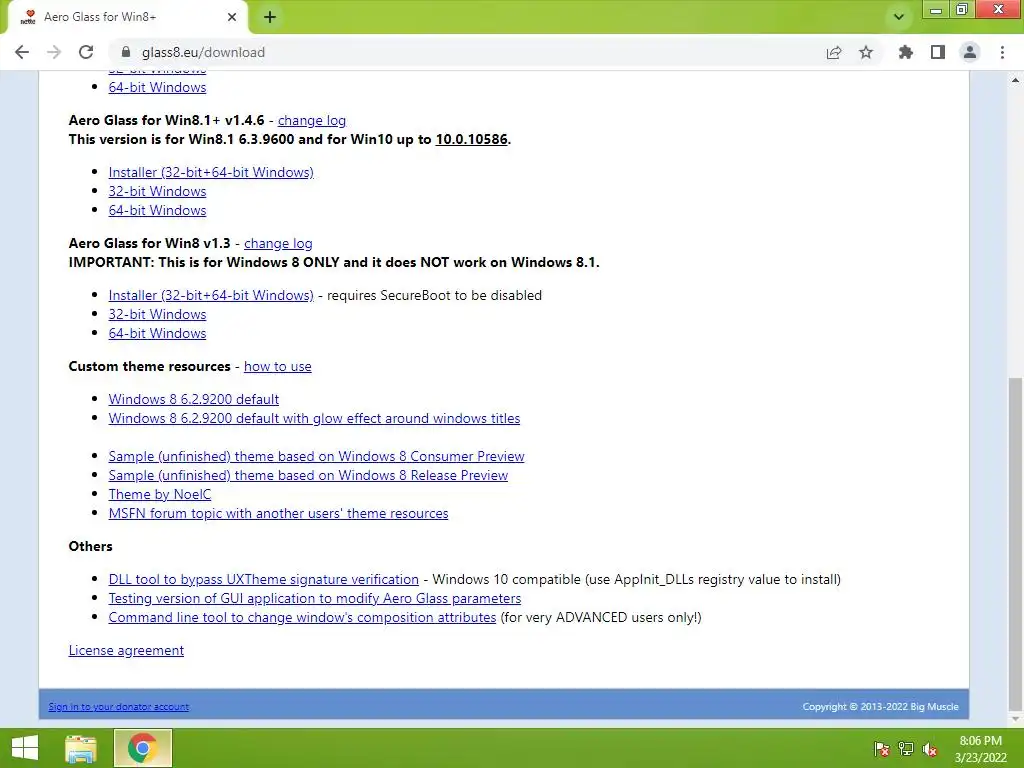The height and width of the screenshot is (768, 1024).
Task: Bookmark this page with the star
Action: click(x=866, y=52)
